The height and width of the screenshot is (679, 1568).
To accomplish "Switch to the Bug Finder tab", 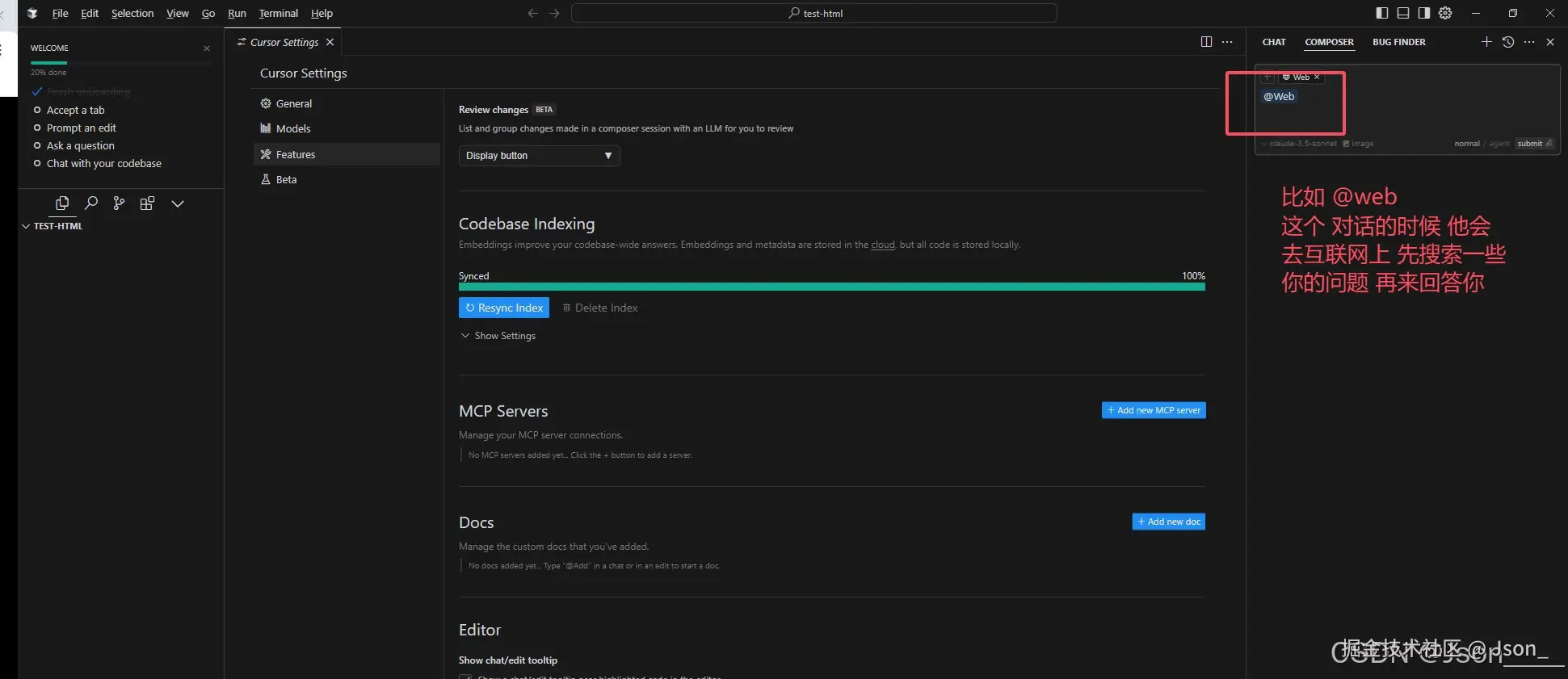I will [1398, 42].
